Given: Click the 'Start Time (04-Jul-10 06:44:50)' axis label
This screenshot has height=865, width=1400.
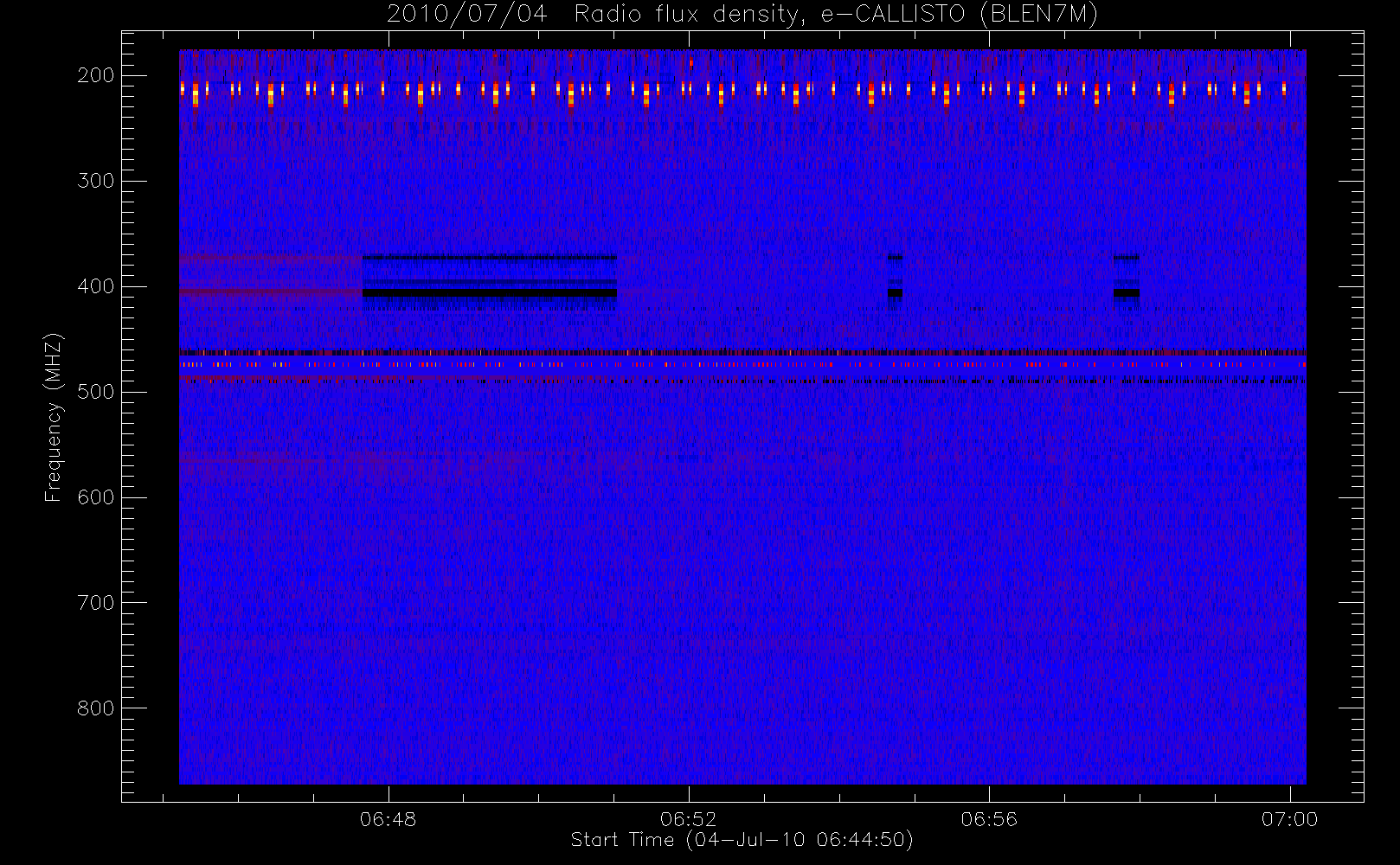Looking at the screenshot, I should tap(742, 840).
